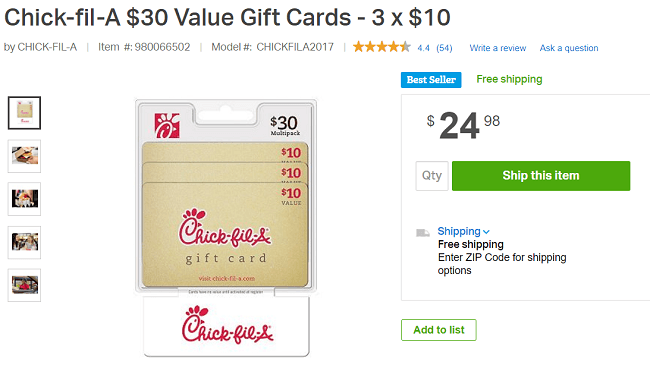Select the first gift card thumbnail
The image size is (650, 368).
click(x=24, y=113)
